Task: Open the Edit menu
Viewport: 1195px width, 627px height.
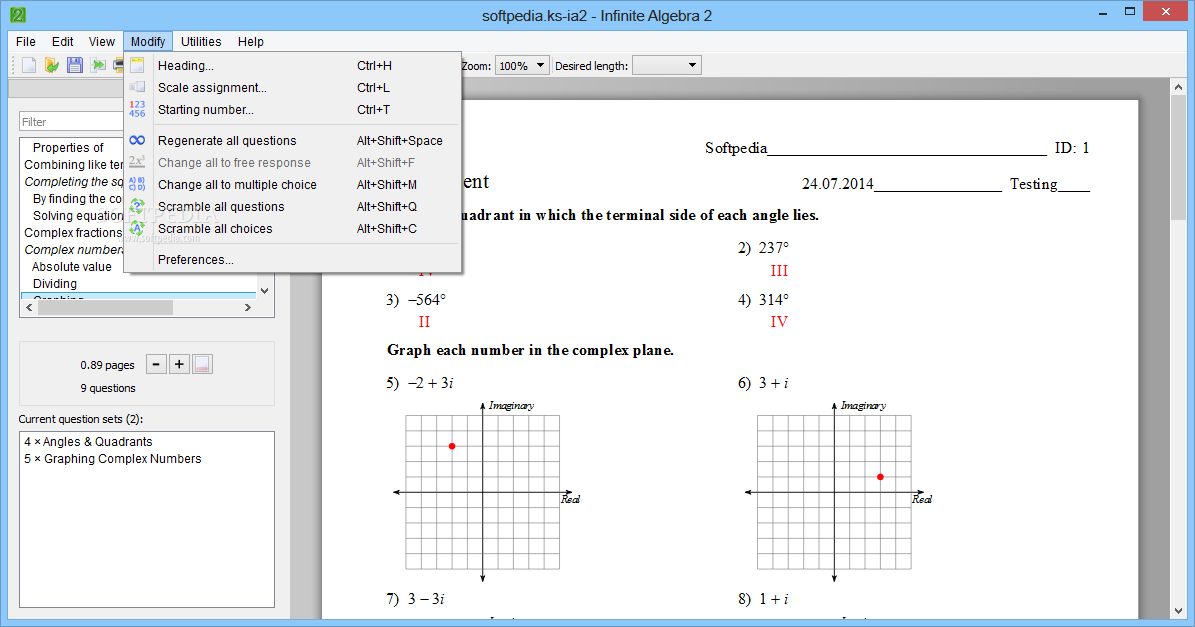Action: tap(62, 41)
